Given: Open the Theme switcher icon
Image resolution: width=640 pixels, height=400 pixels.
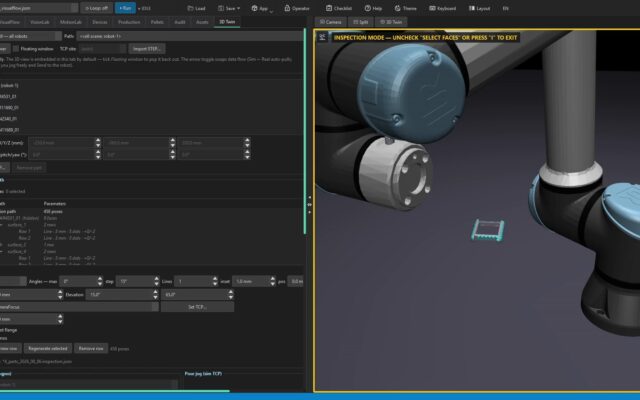Looking at the screenshot, I should (397, 8).
